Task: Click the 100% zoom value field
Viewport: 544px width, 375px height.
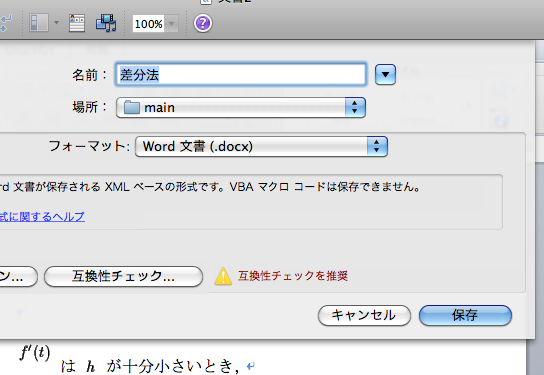Action: click(148, 24)
